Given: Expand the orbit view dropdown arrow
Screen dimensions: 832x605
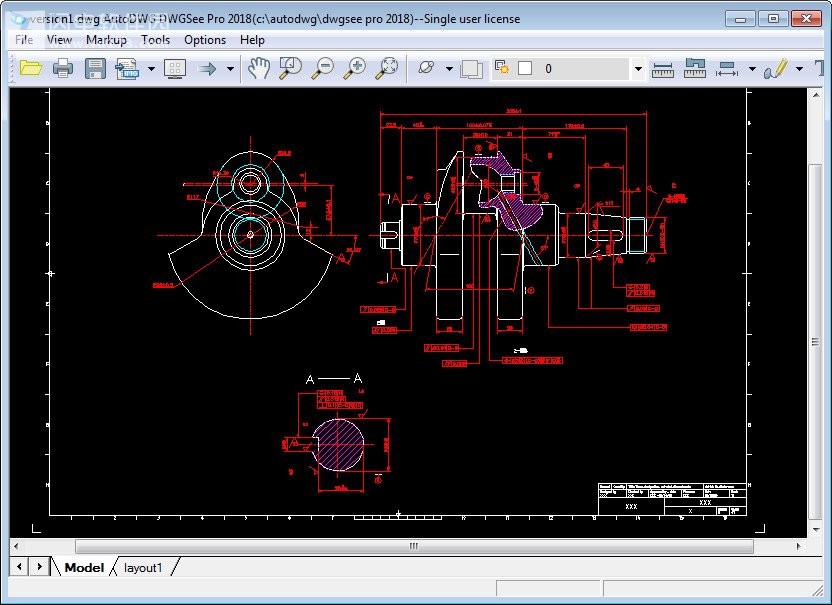Looking at the screenshot, I should point(449,68).
